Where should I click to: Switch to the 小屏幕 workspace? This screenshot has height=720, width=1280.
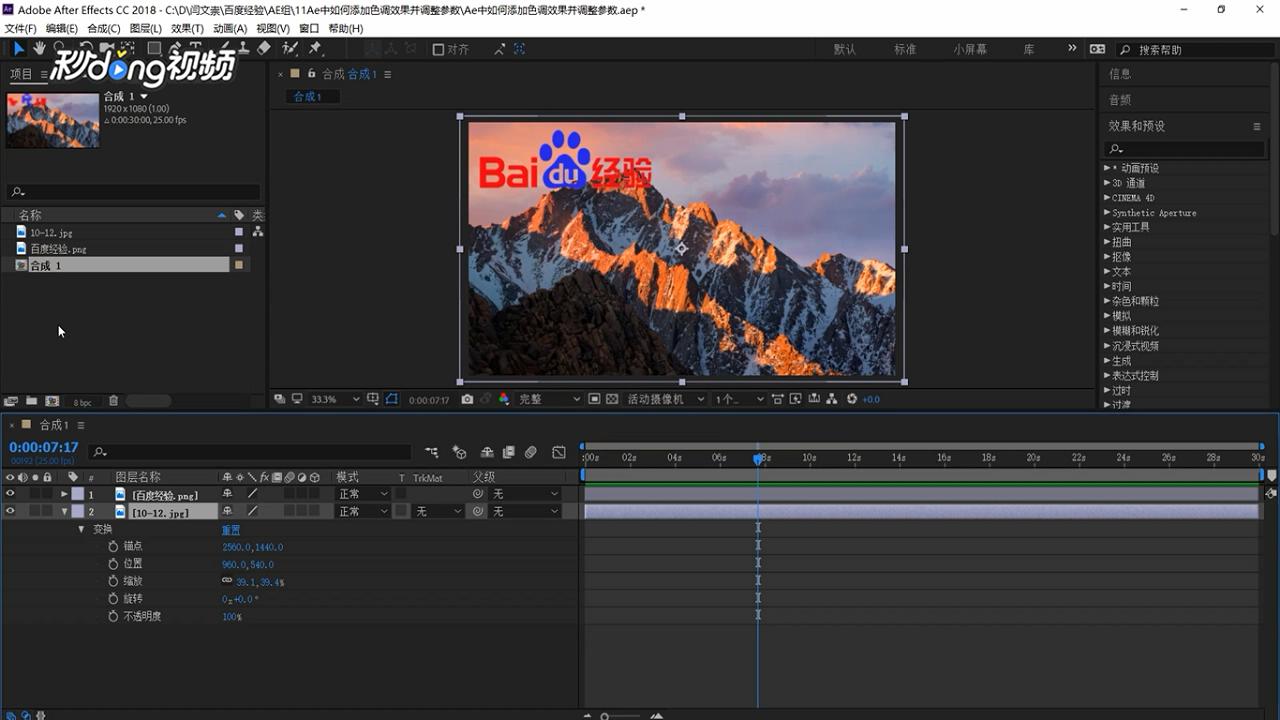(x=970, y=49)
